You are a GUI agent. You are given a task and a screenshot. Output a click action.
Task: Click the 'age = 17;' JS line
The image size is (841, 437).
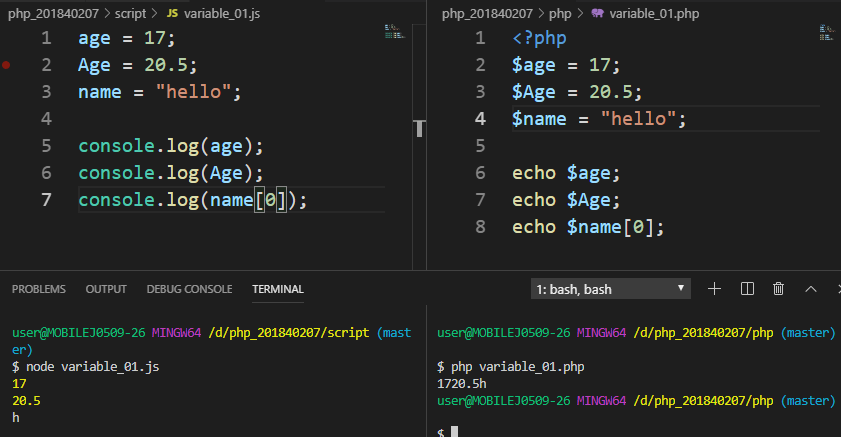pyautogui.click(x=127, y=38)
